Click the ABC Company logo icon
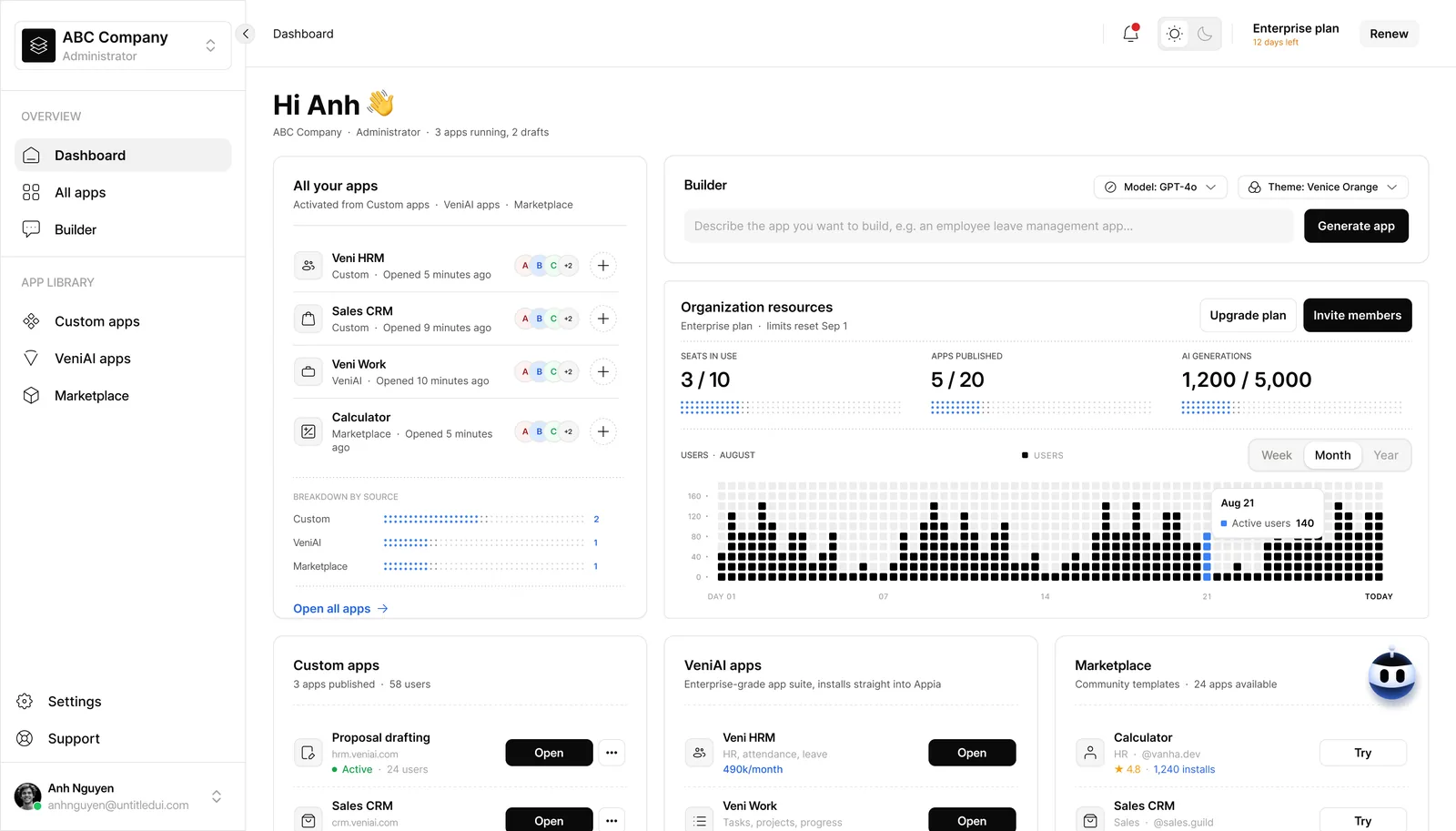Viewport: 1456px width, 831px height. 38,46
